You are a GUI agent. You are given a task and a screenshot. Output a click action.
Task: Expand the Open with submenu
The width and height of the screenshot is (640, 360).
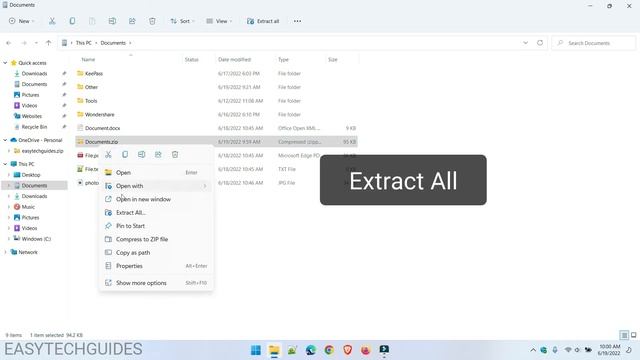tap(156, 186)
